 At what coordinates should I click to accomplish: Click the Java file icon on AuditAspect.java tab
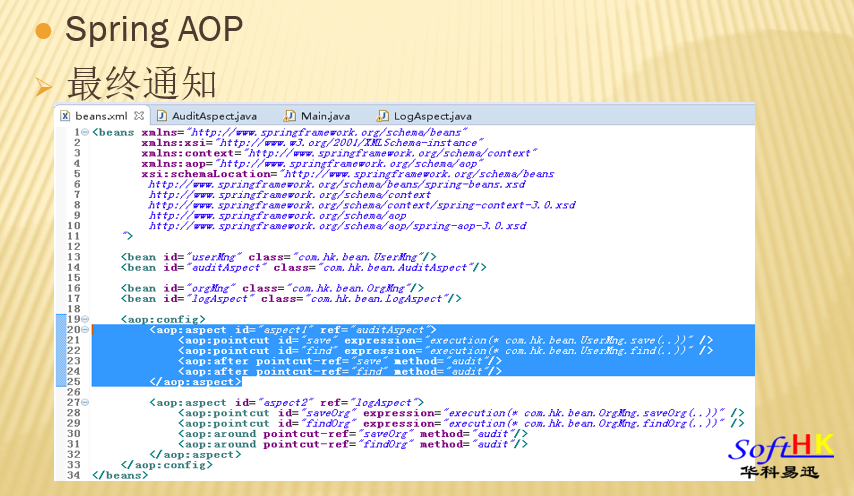pyautogui.click(x=162, y=115)
